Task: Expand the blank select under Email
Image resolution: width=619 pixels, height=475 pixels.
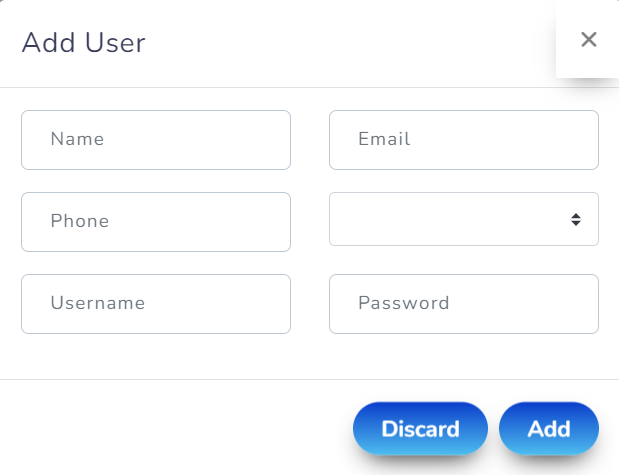Action: pyautogui.click(x=450, y=219)
